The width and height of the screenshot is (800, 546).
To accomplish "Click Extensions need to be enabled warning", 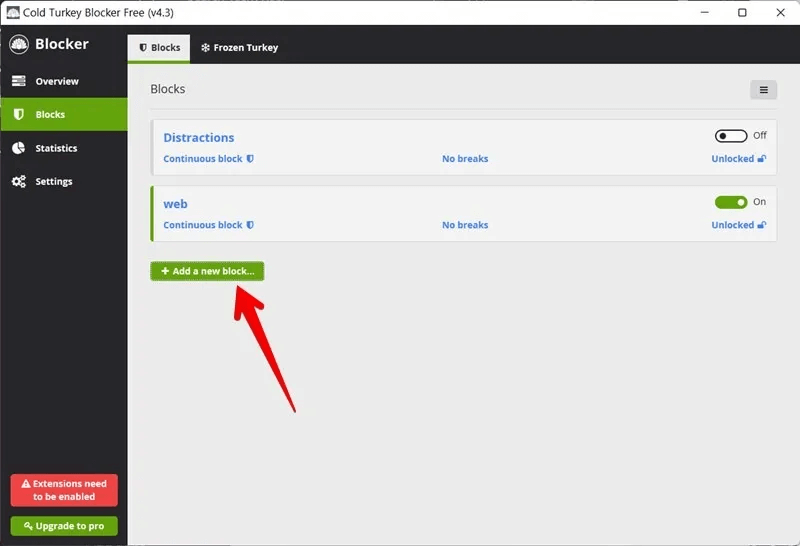I will (64, 490).
